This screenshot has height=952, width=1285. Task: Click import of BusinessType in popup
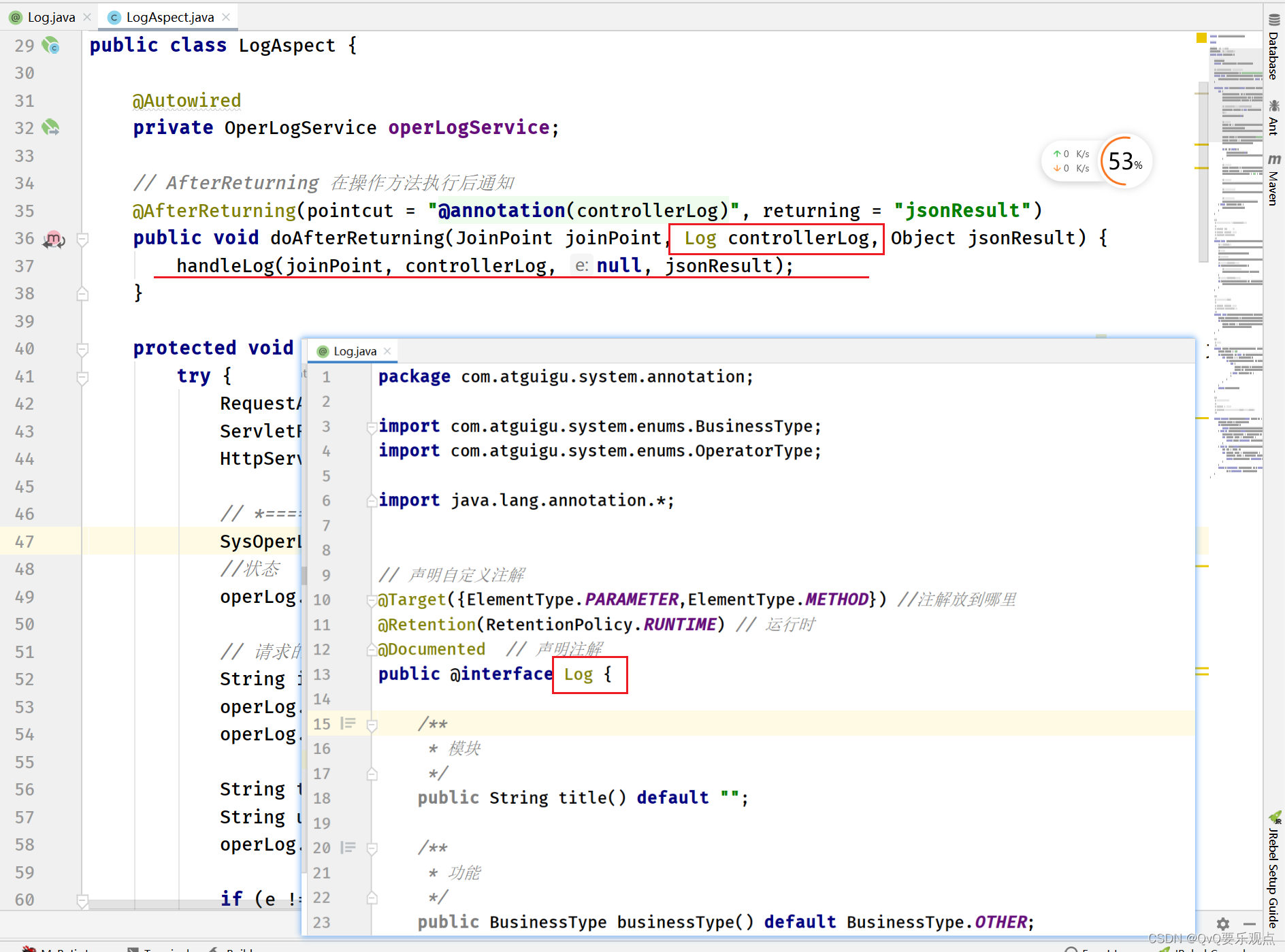tap(600, 427)
